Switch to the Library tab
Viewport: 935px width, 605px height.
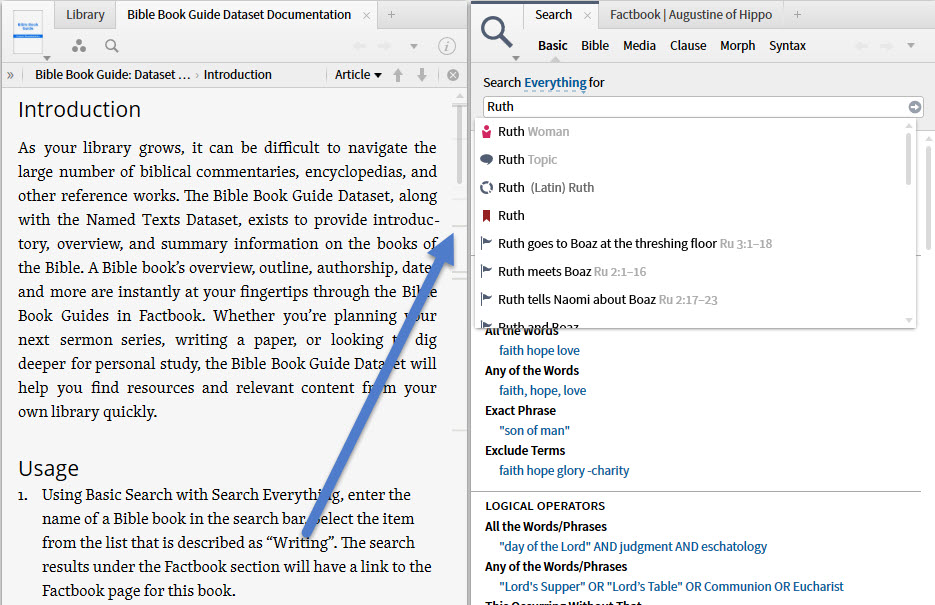click(85, 15)
